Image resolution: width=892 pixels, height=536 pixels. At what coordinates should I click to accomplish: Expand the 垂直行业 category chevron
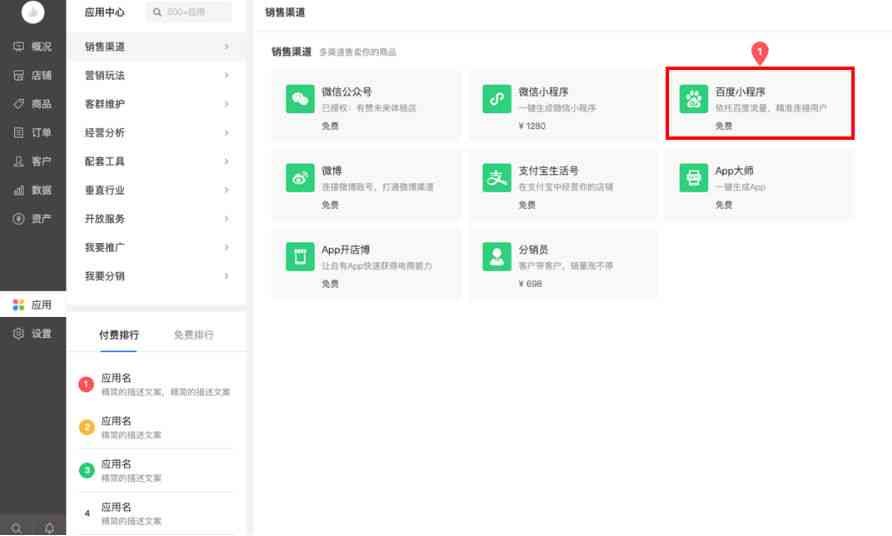tap(226, 190)
